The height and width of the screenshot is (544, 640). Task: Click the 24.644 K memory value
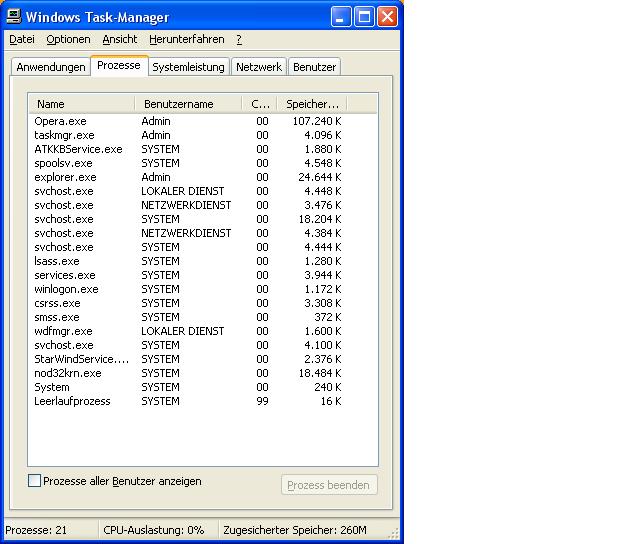point(320,177)
